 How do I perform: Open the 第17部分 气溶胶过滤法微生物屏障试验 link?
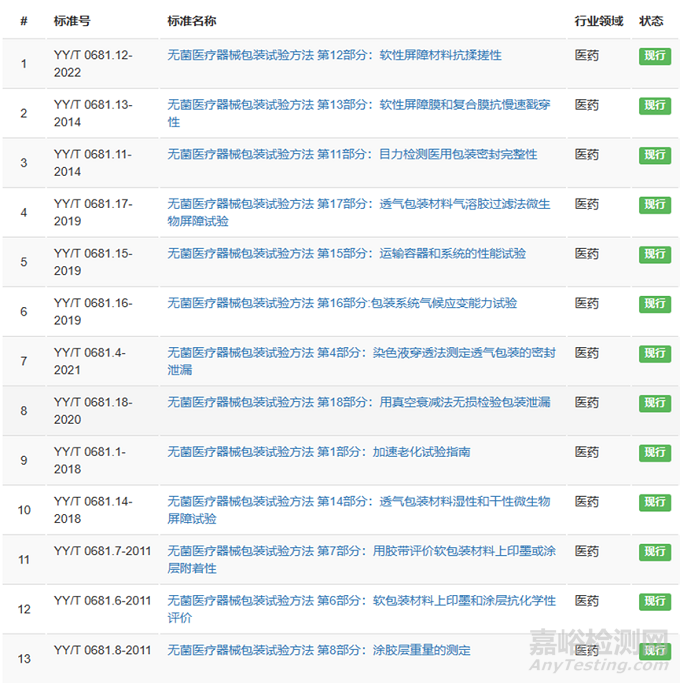pyautogui.click(x=358, y=204)
